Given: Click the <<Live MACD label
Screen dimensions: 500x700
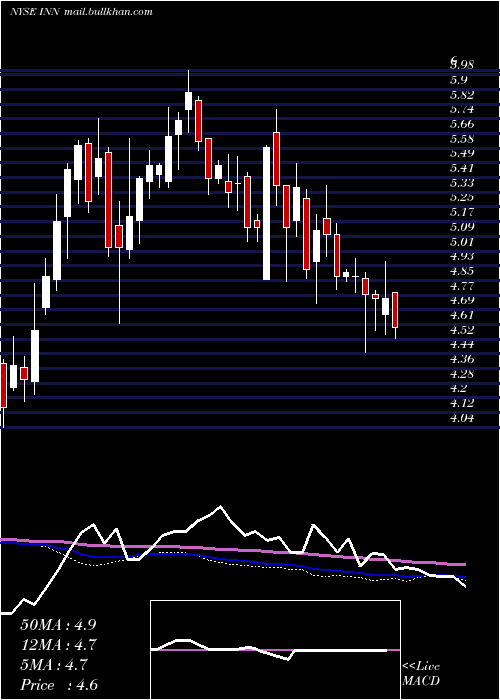Looking at the screenshot, I should tap(421, 674).
